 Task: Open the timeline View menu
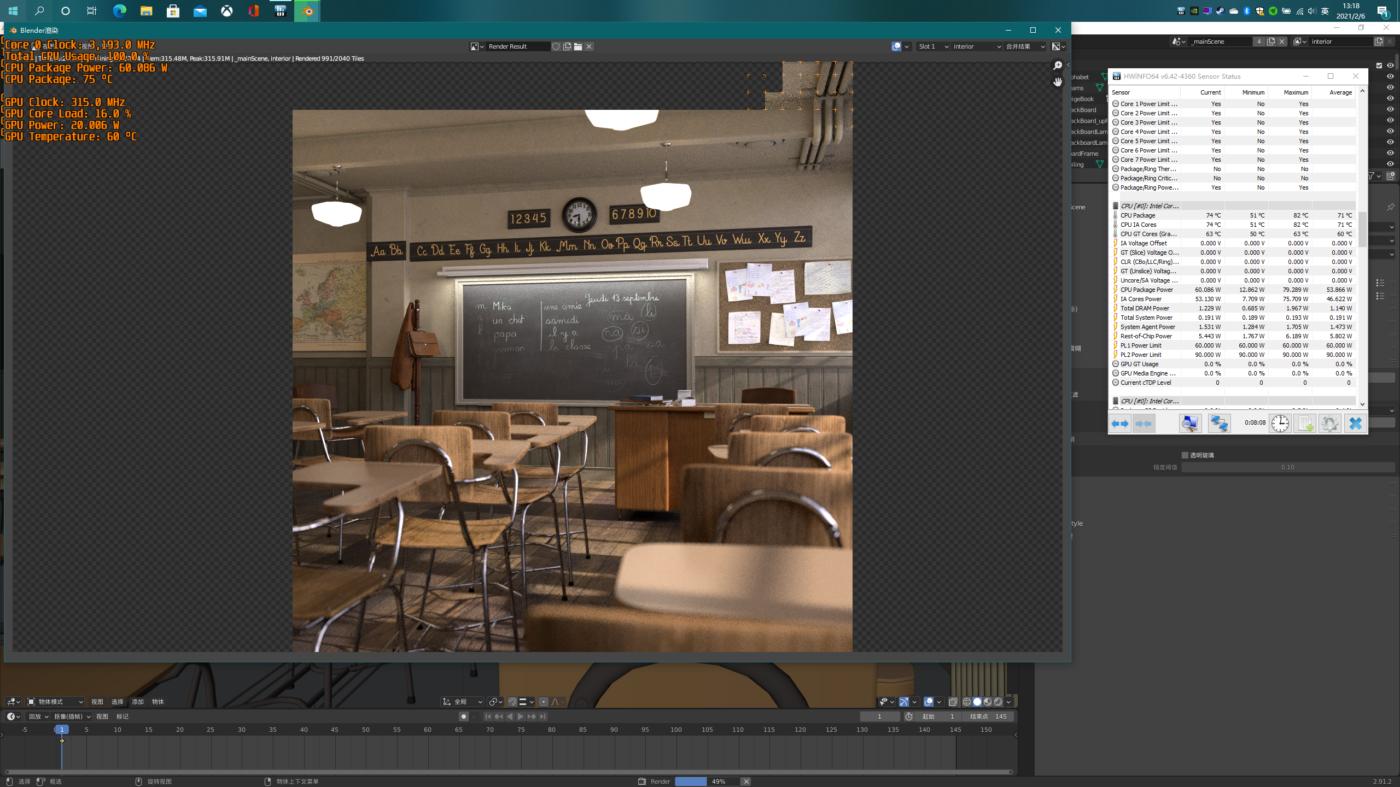(x=102, y=716)
